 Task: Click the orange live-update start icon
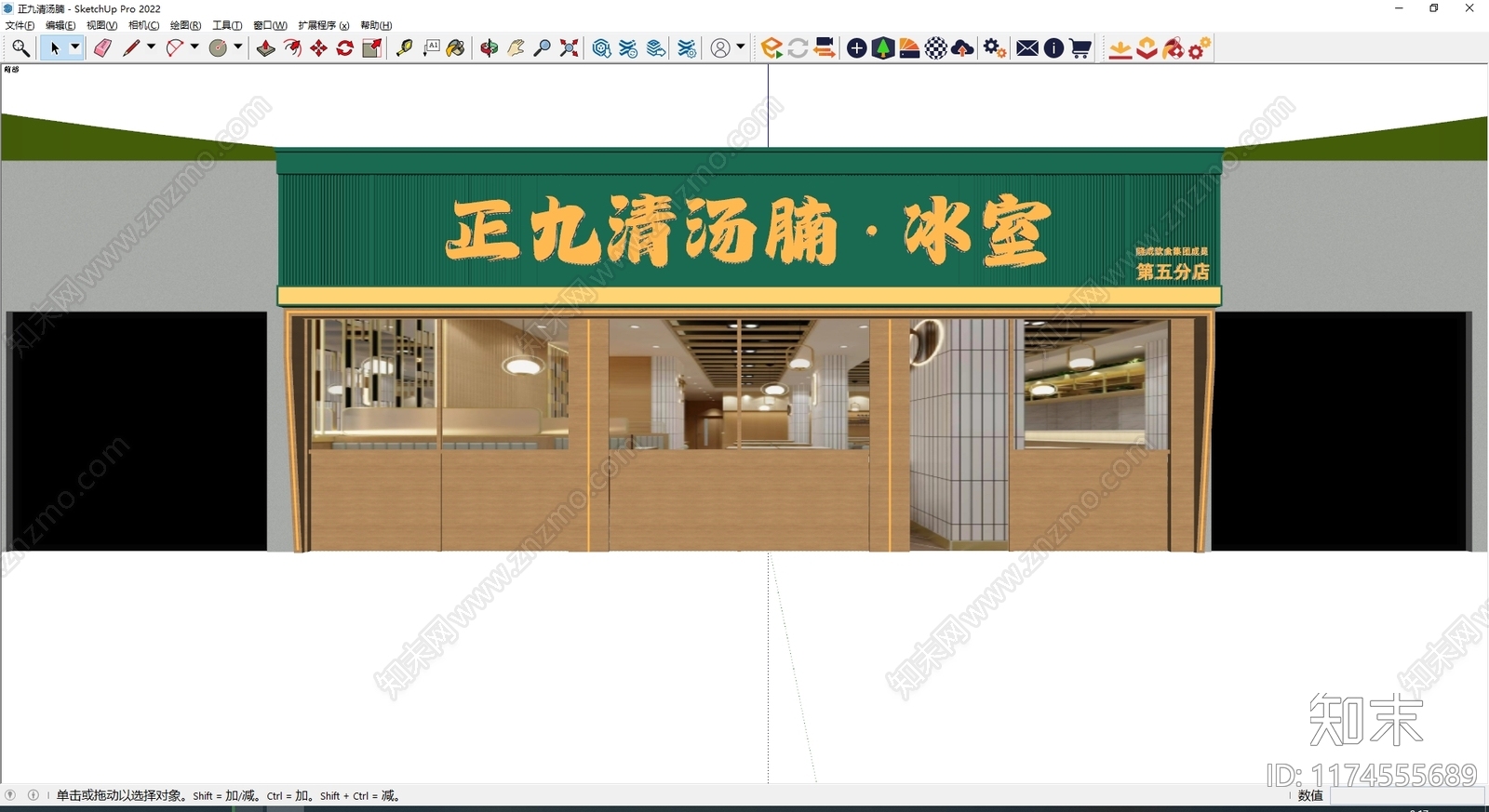[x=771, y=48]
